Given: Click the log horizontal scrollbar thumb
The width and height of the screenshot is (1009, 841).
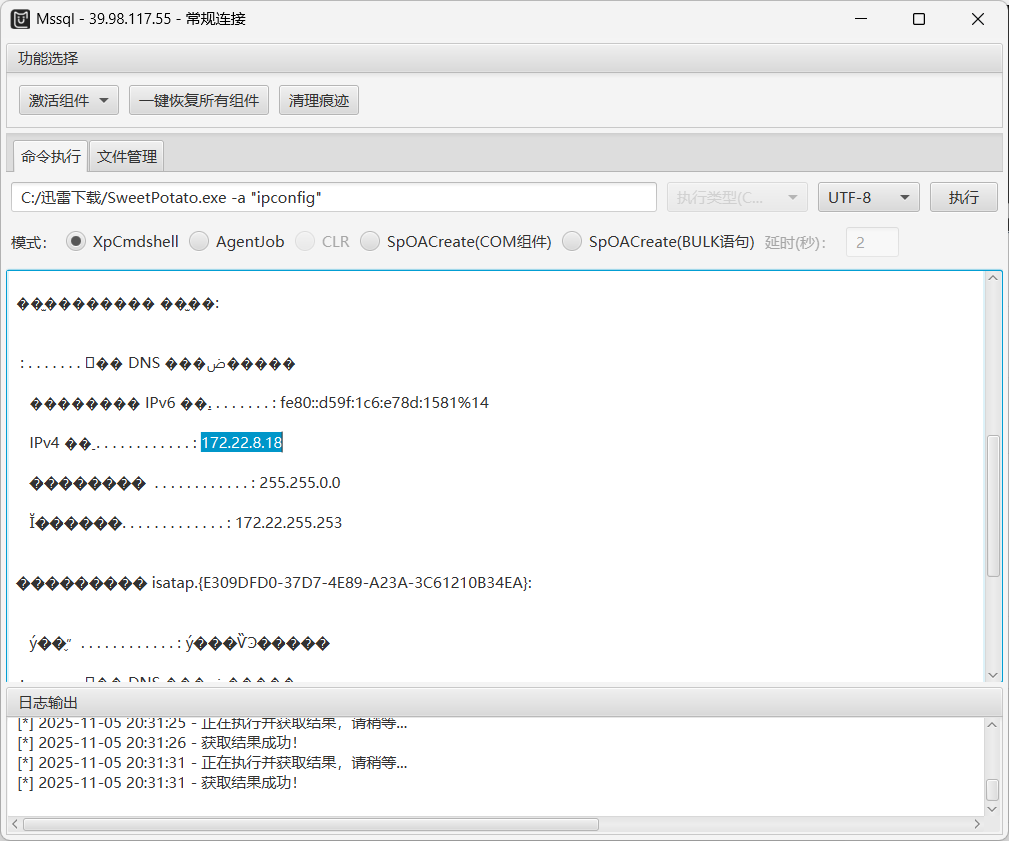Looking at the screenshot, I should [x=310, y=825].
